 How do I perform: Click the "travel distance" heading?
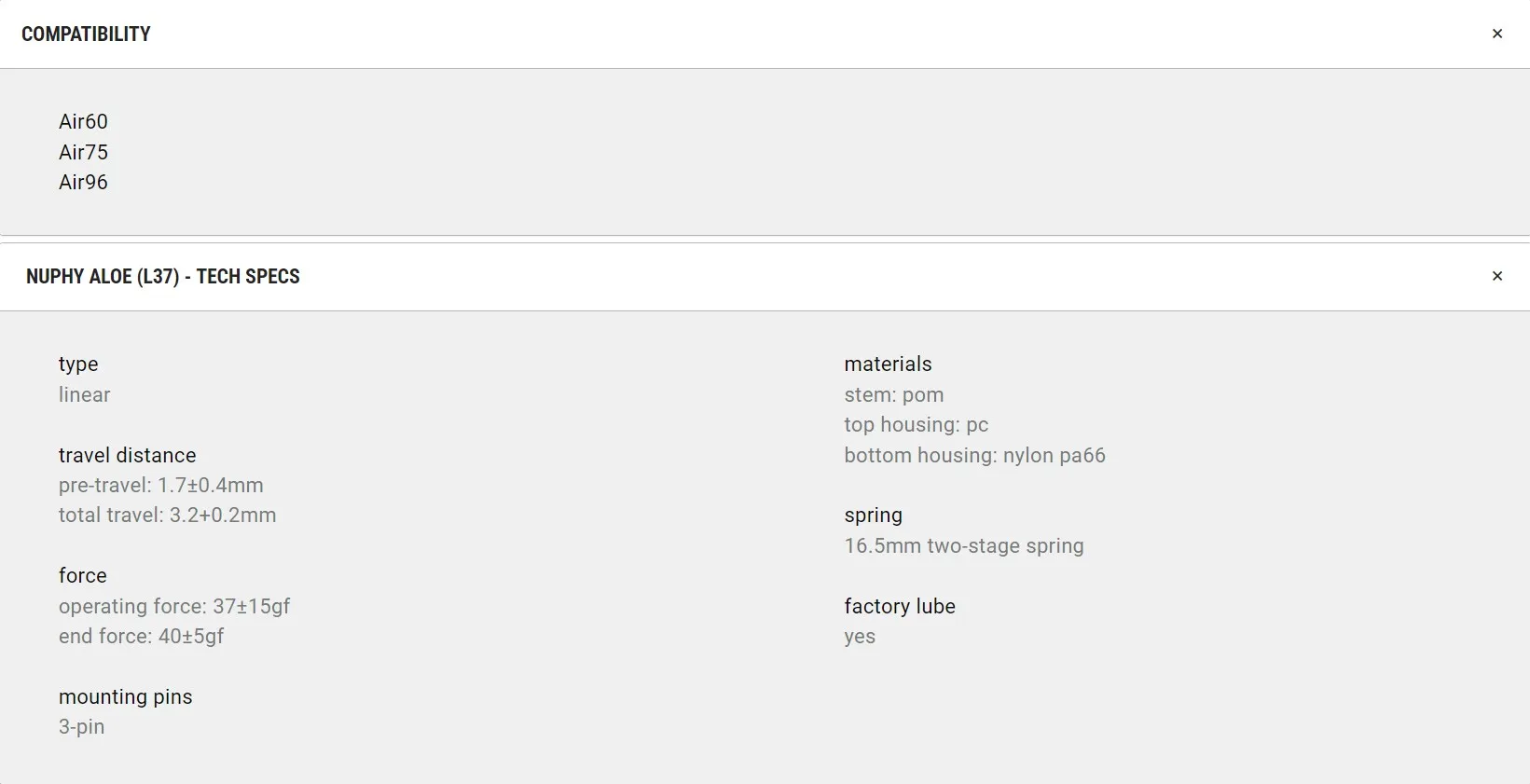pyautogui.click(x=127, y=456)
